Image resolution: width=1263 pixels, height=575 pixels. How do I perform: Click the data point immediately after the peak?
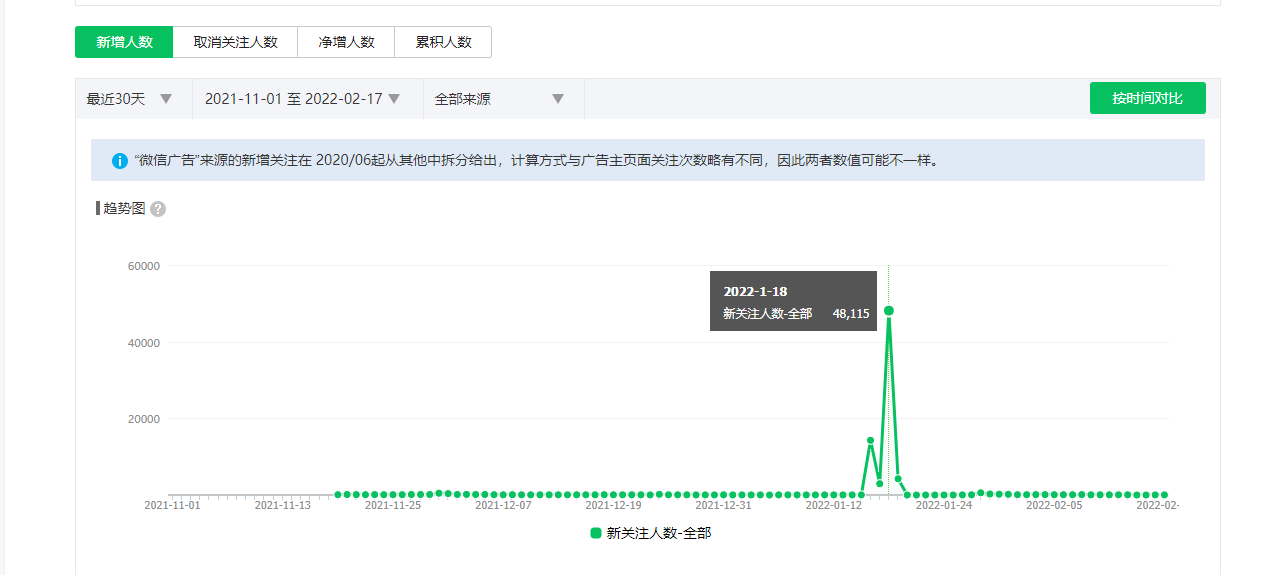point(898,479)
